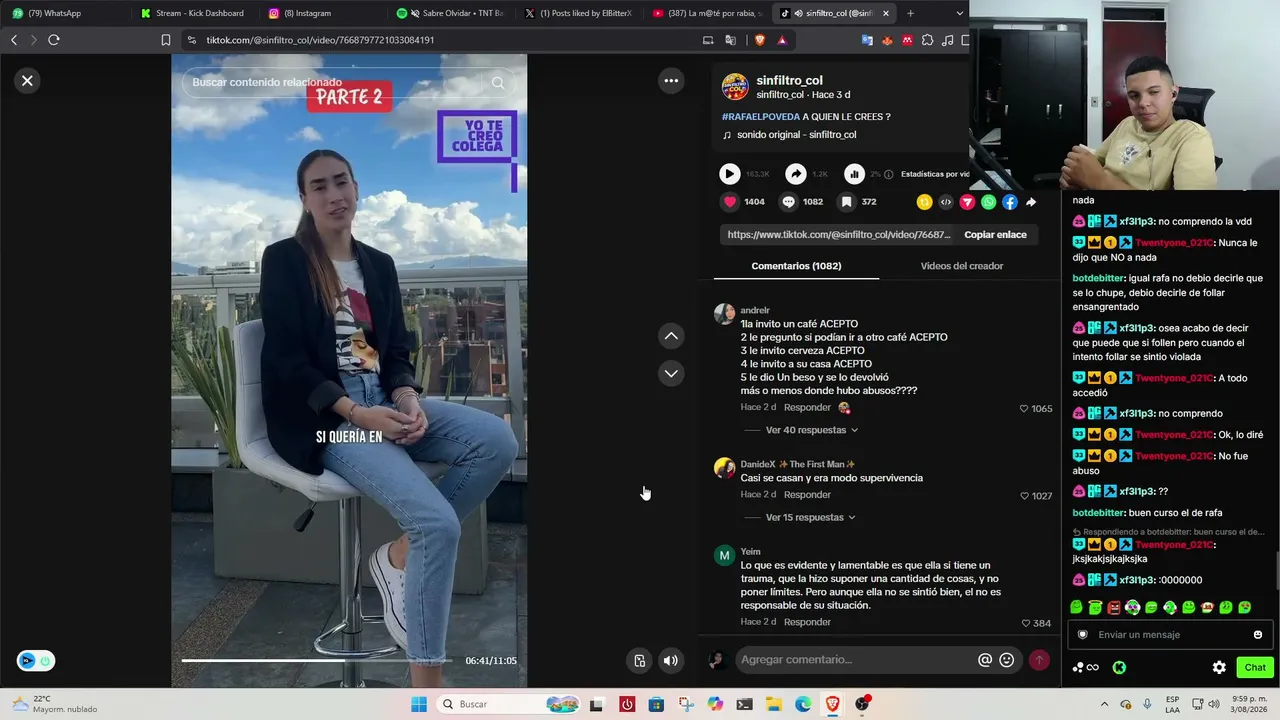The image size is (1280, 720).
Task: Open chat emoji picker in Kick chat
Action: coord(1258,635)
